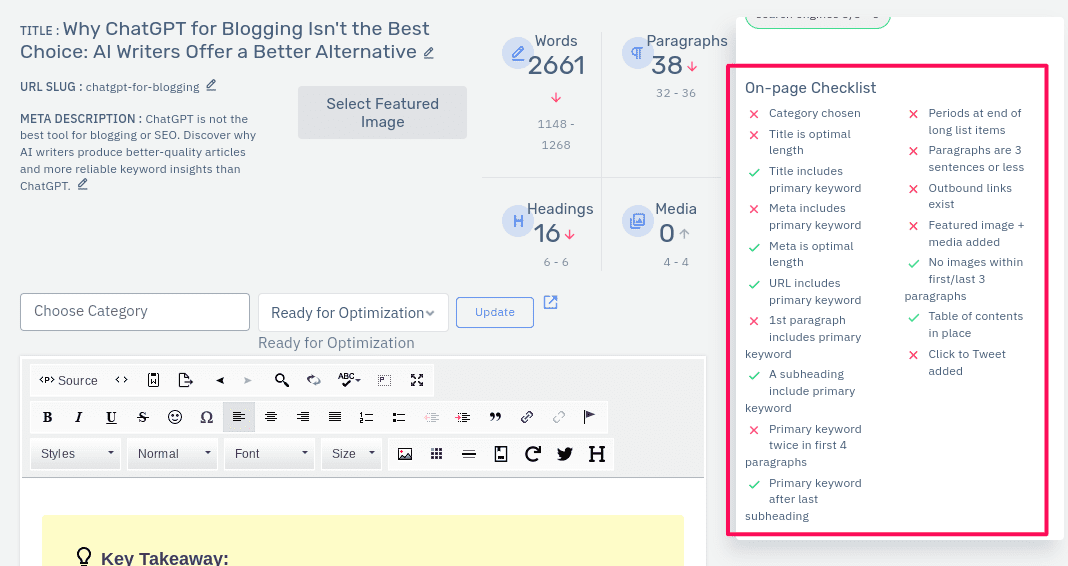Insert a numbered list

click(x=366, y=417)
